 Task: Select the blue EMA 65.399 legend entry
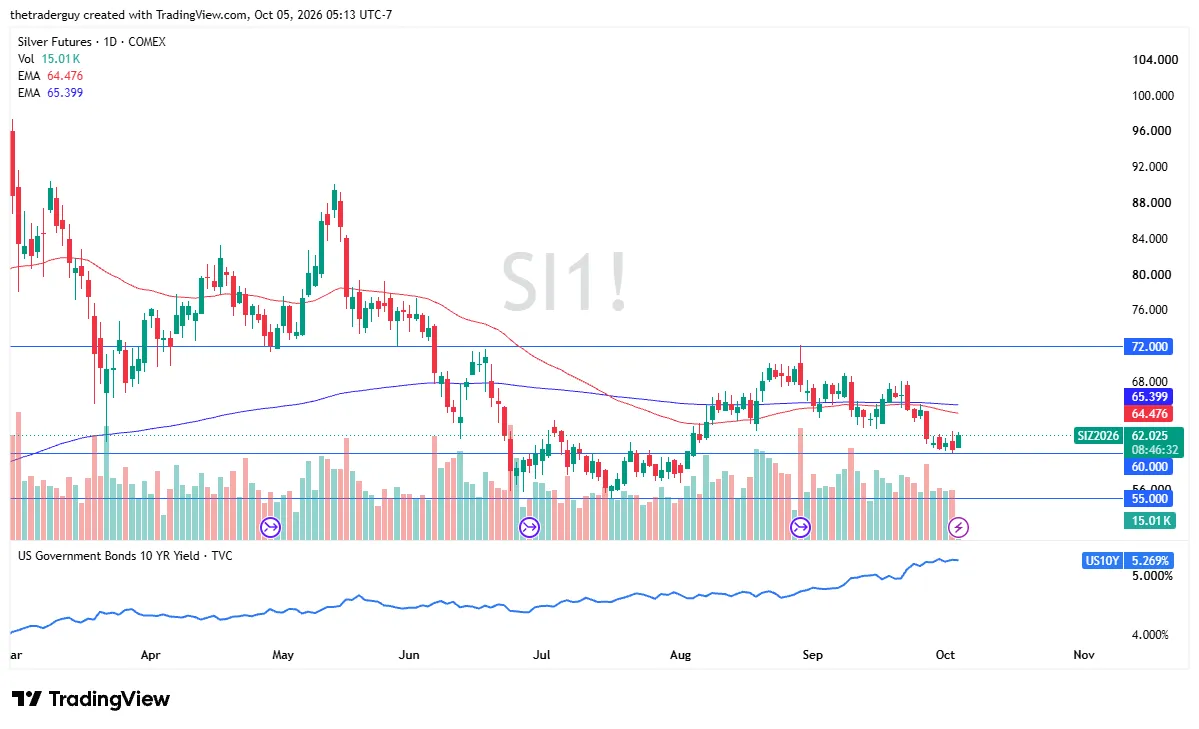[50, 93]
